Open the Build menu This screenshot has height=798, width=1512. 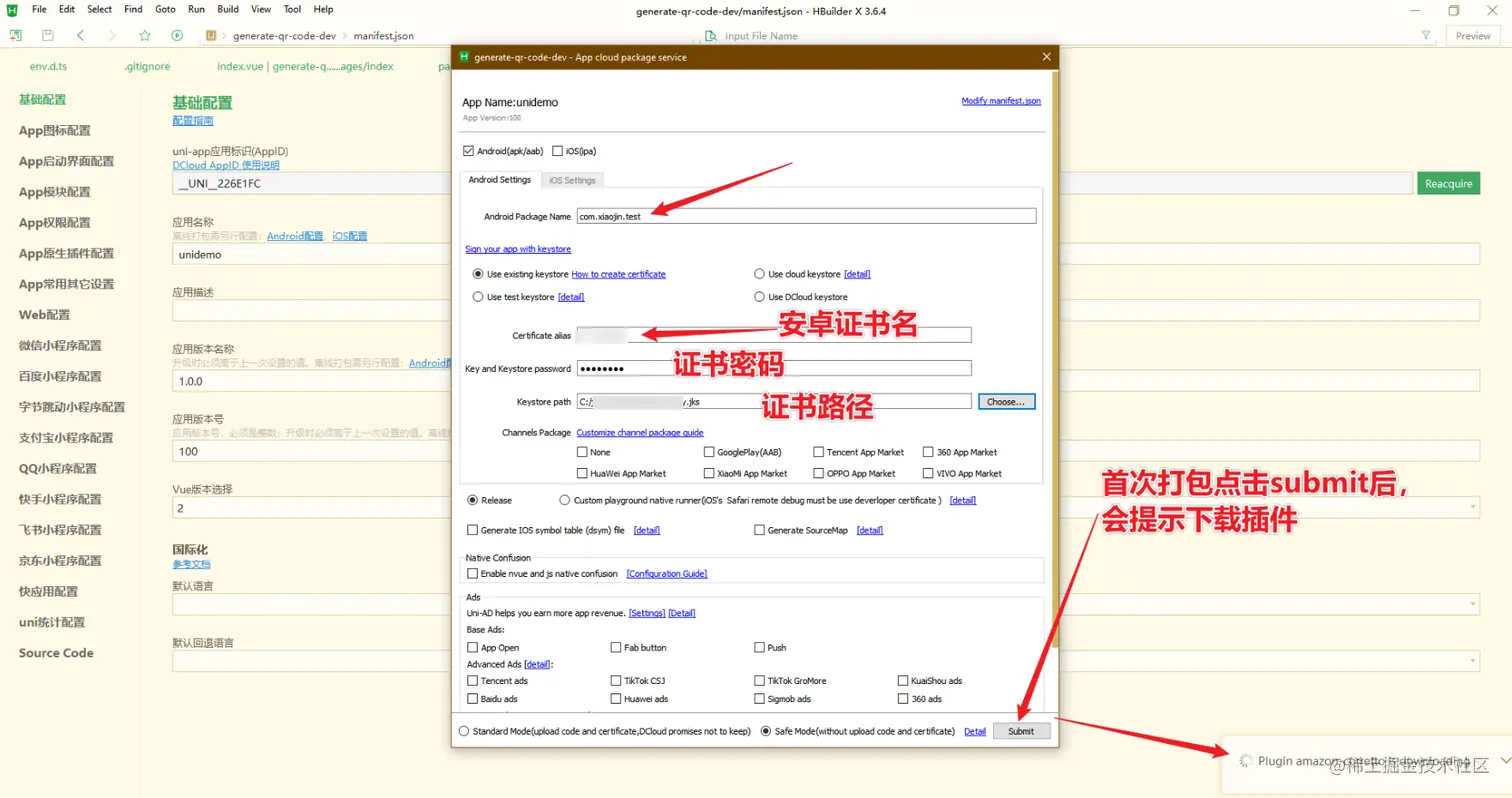coord(228,9)
